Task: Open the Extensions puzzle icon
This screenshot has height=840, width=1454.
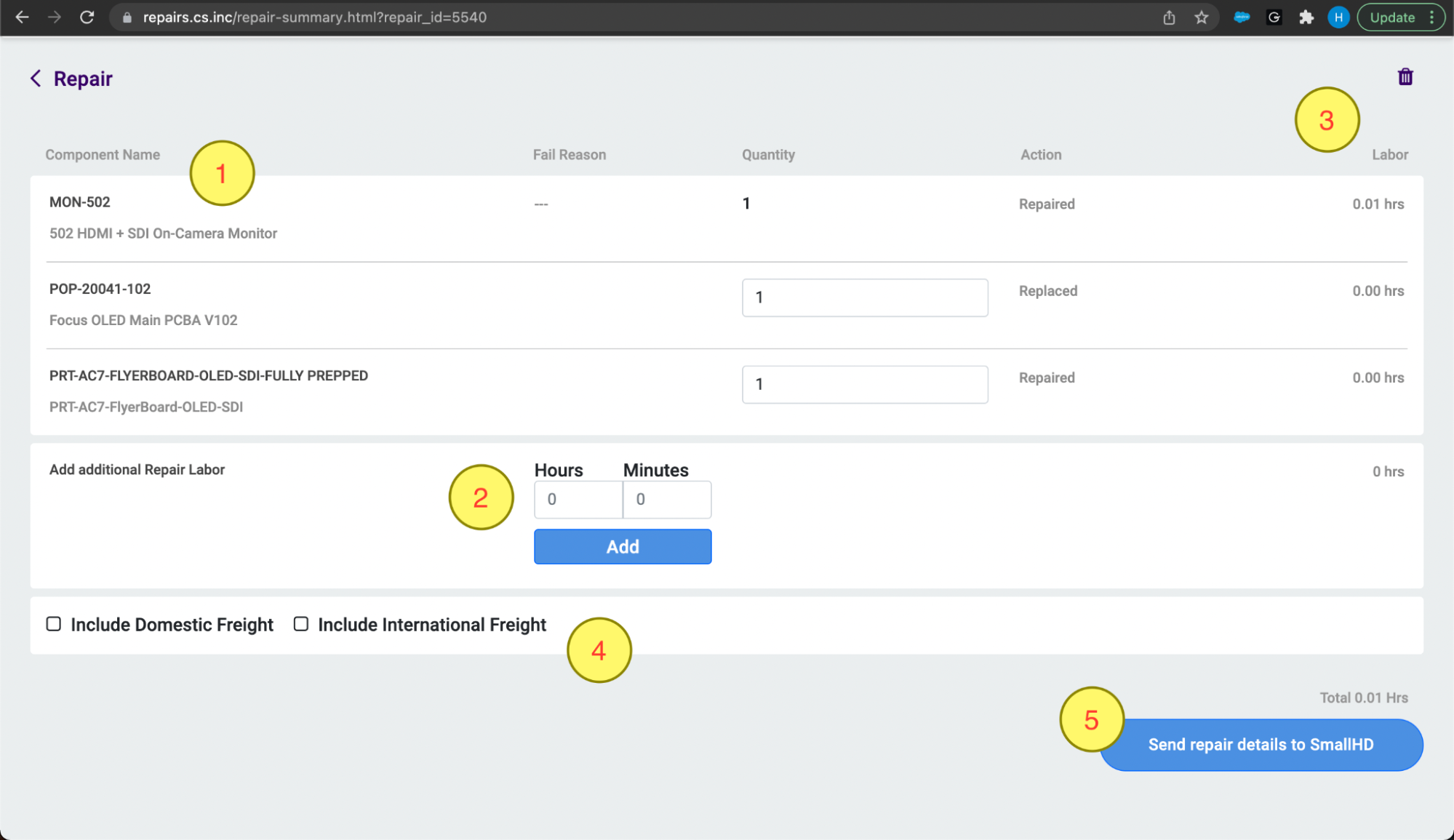Action: click(x=1306, y=17)
